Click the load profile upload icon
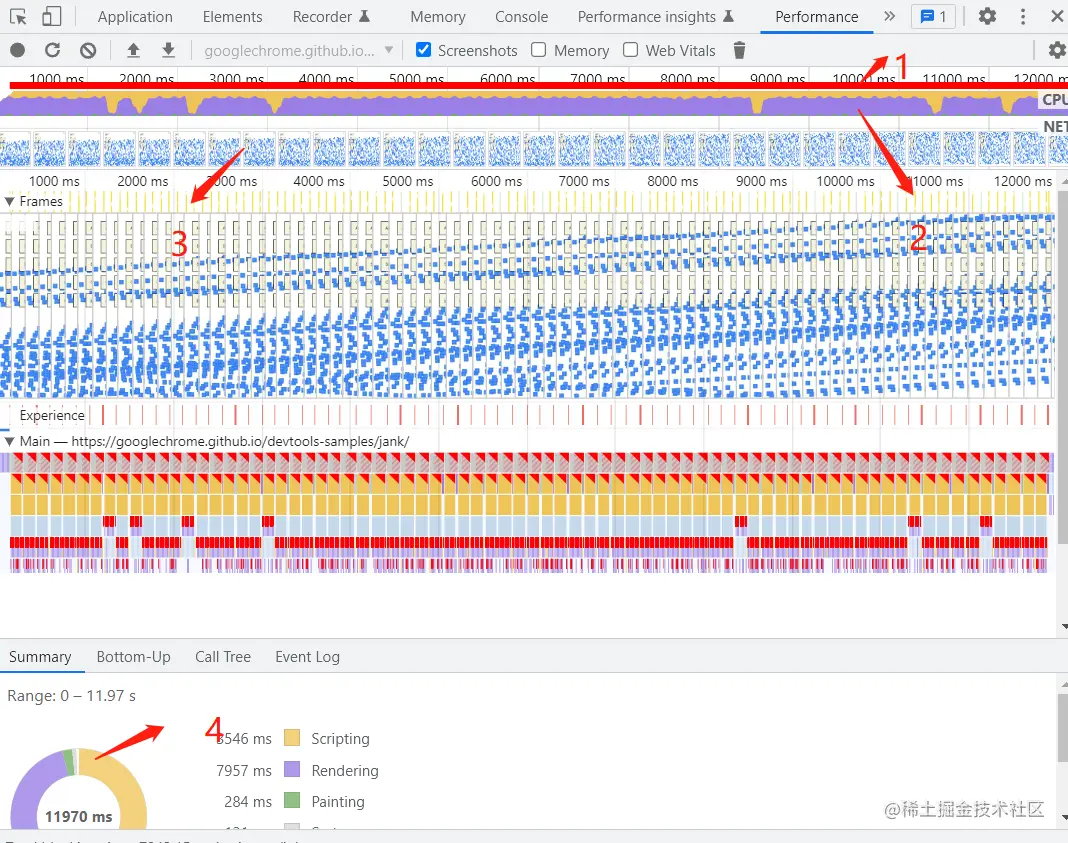The height and width of the screenshot is (843, 1068). pyautogui.click(x=134, y=50)
